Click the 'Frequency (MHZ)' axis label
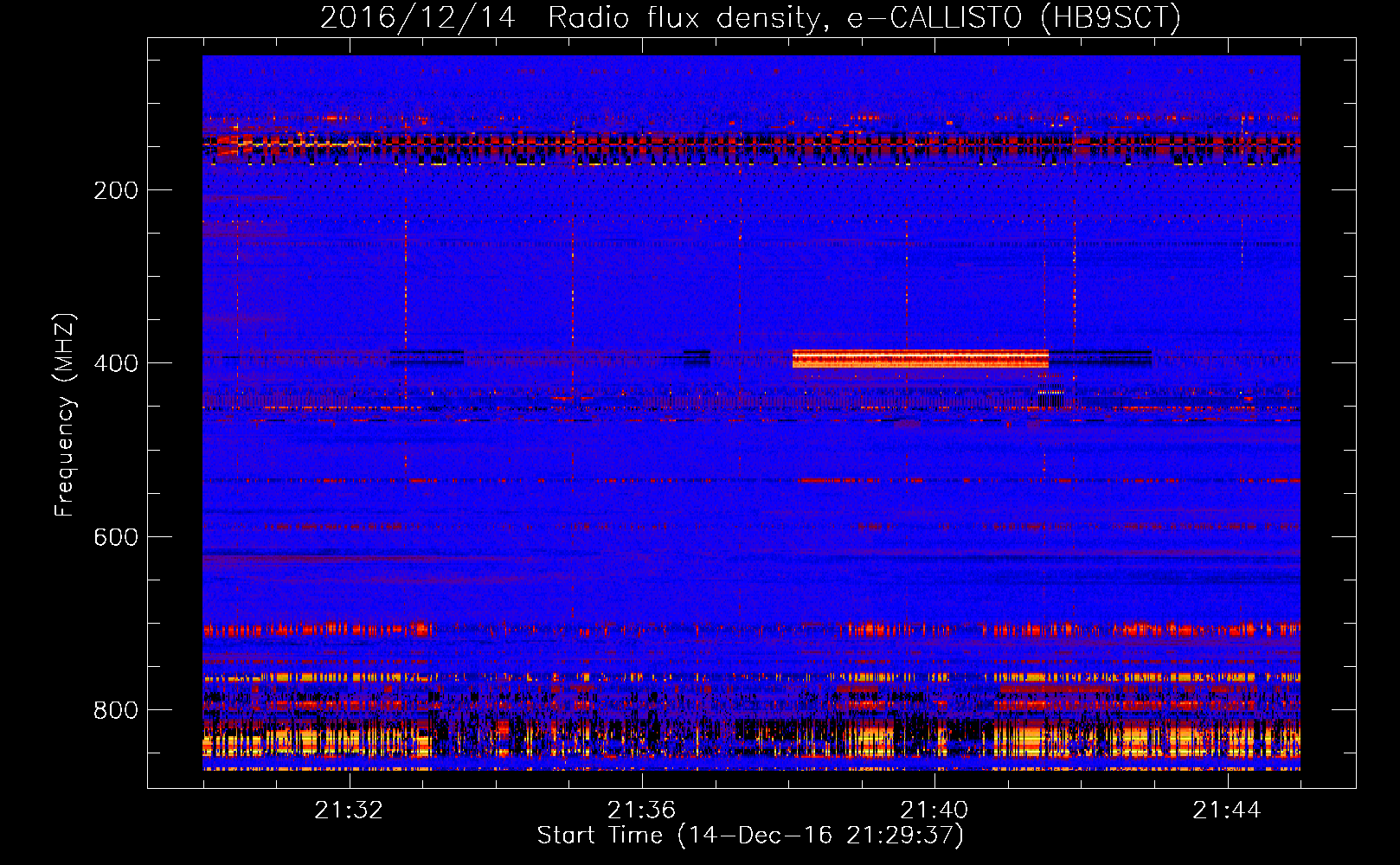The height and width of the screenshot is (865, 1400). [x=65, y=415]
